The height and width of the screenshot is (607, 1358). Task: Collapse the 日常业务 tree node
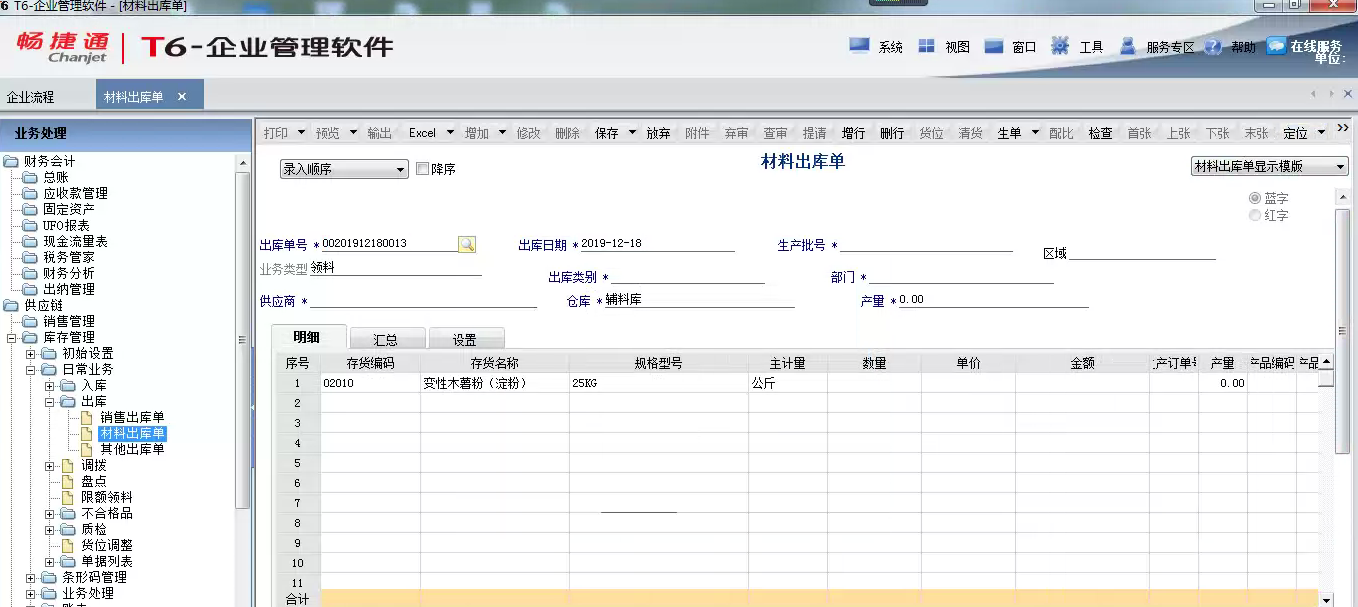coord(31,370)
